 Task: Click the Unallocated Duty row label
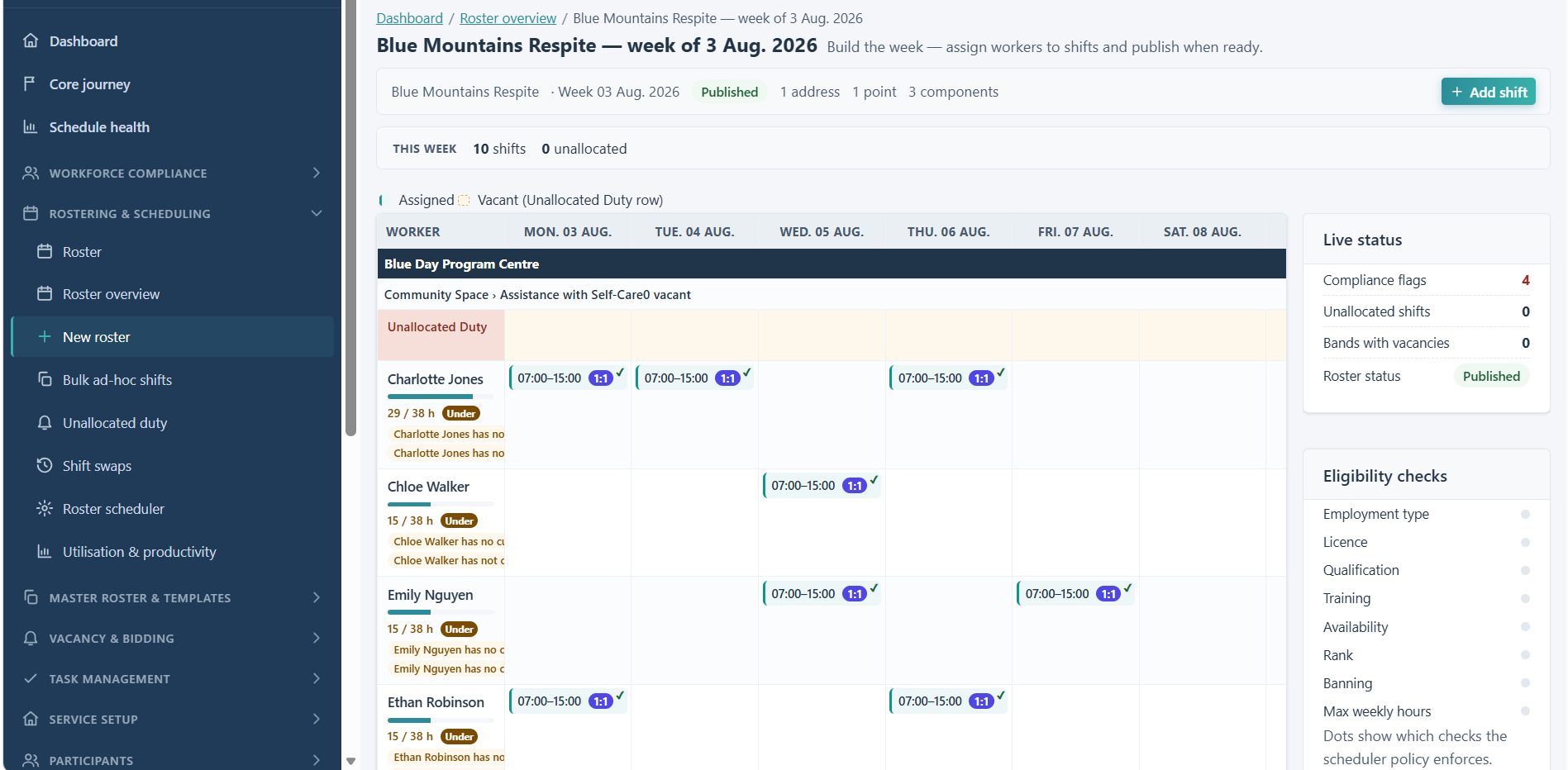pyautogui.click(x=437, y=326)
